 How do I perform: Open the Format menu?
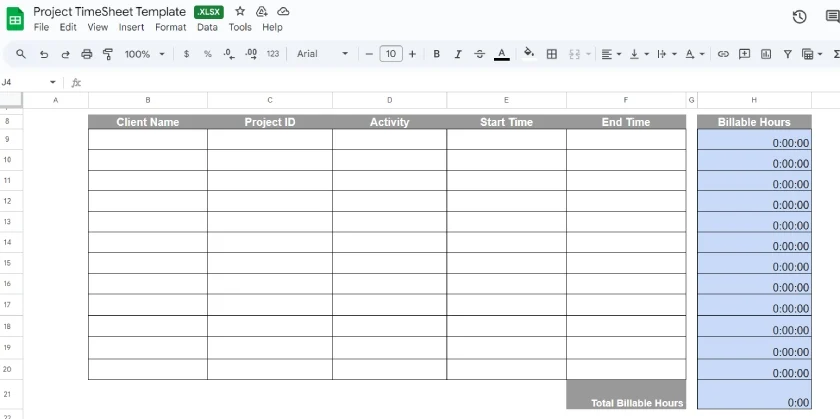[x=170, y=27]
